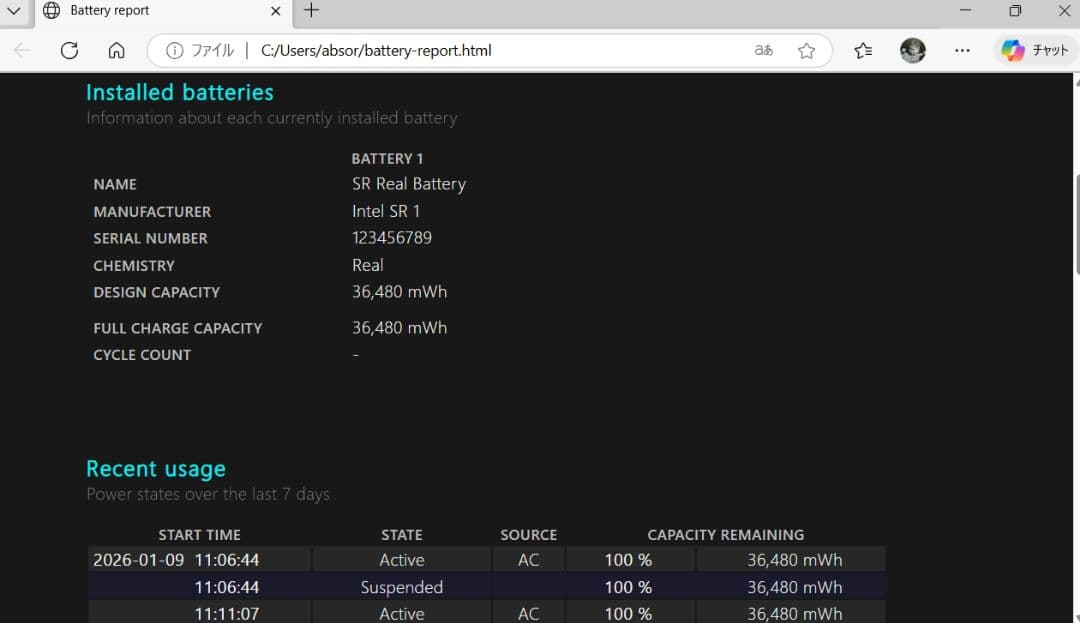Click the Recent usage heading
The image size is (1080, 623).
coord(156,469)
